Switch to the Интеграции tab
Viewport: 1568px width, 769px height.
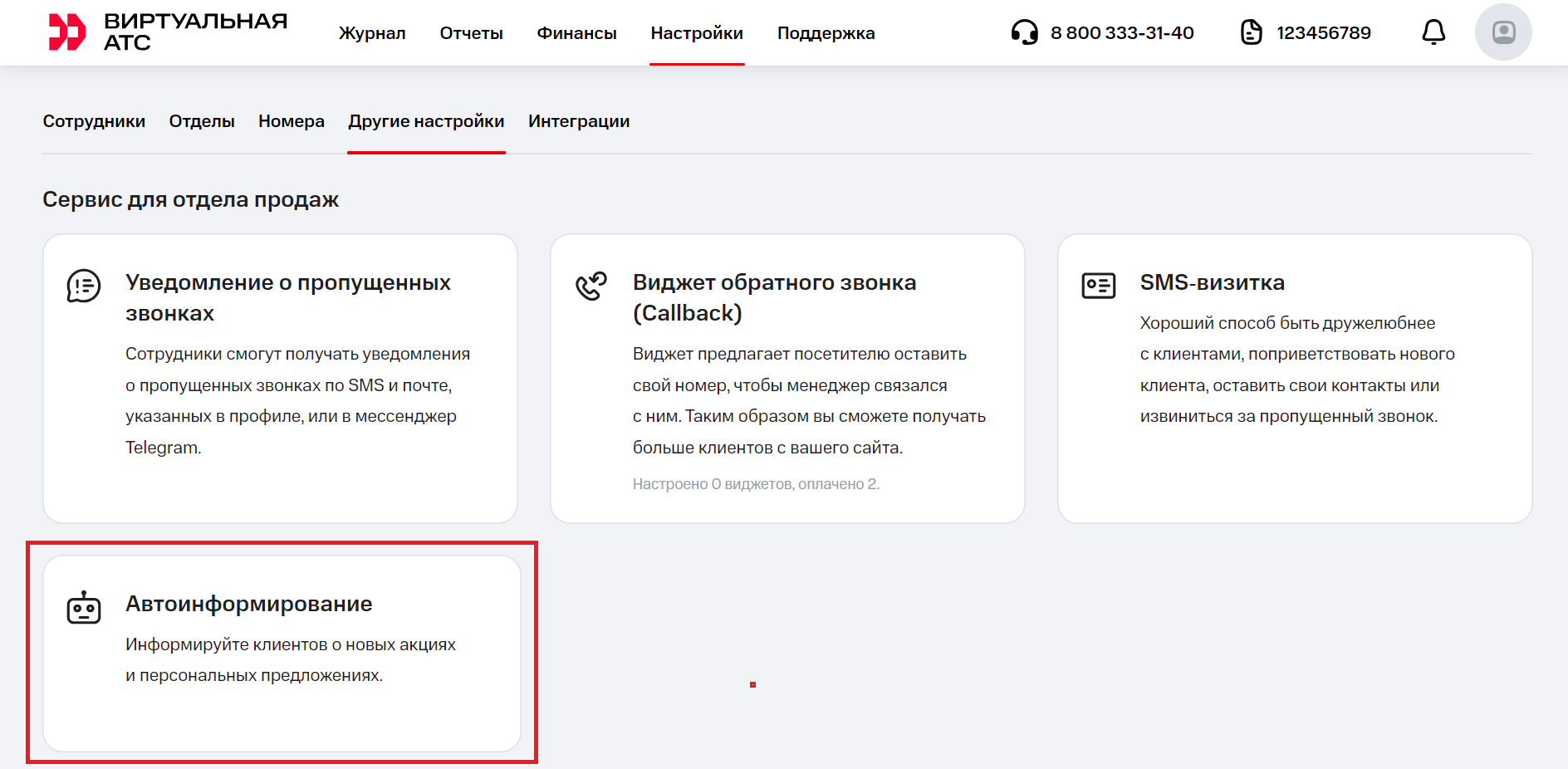(579, 121)
